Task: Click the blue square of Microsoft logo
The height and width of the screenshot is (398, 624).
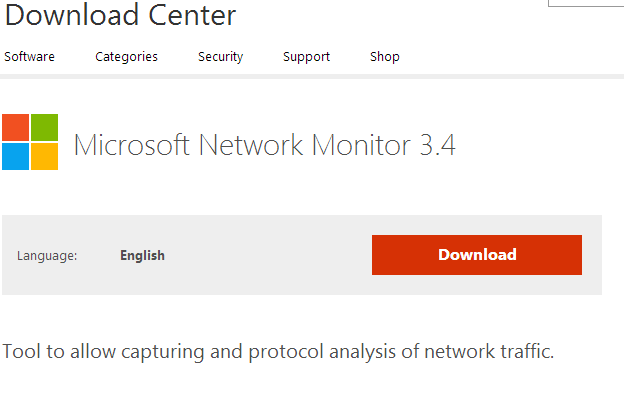Action: coord(16,156)
